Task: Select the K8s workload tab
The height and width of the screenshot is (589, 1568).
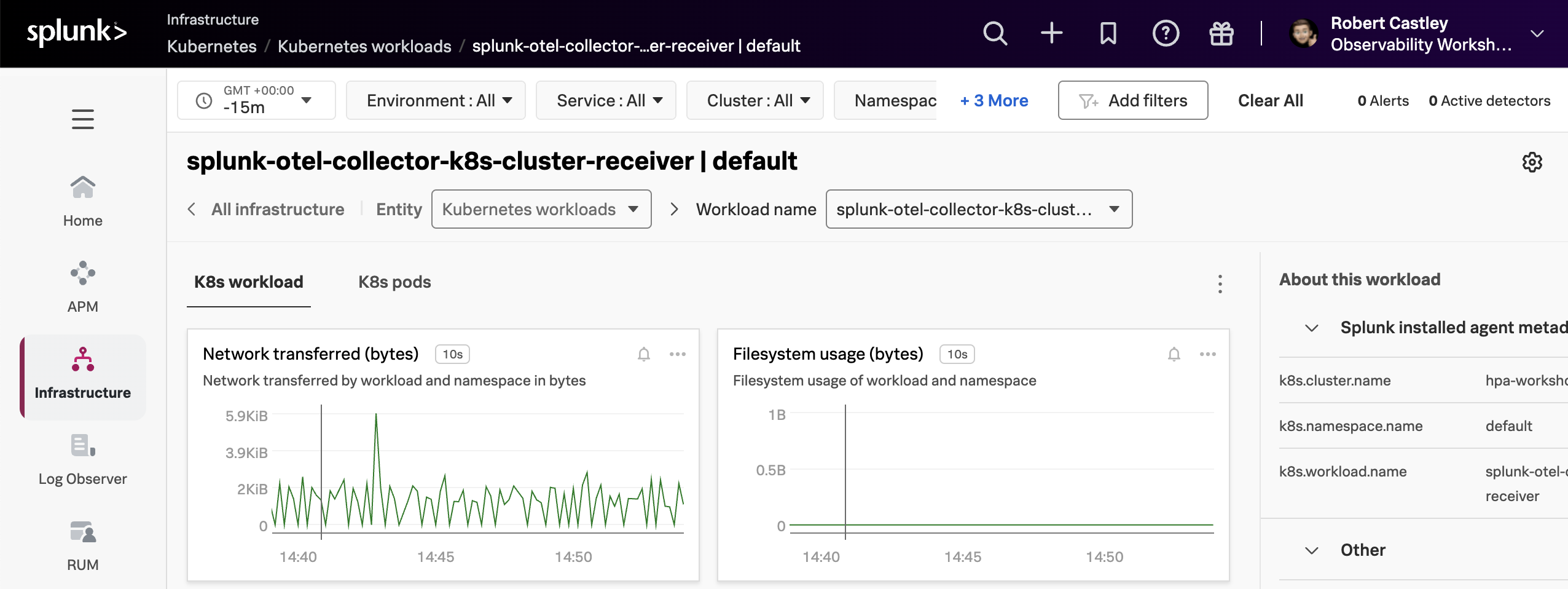Action: tap(248, 282)
